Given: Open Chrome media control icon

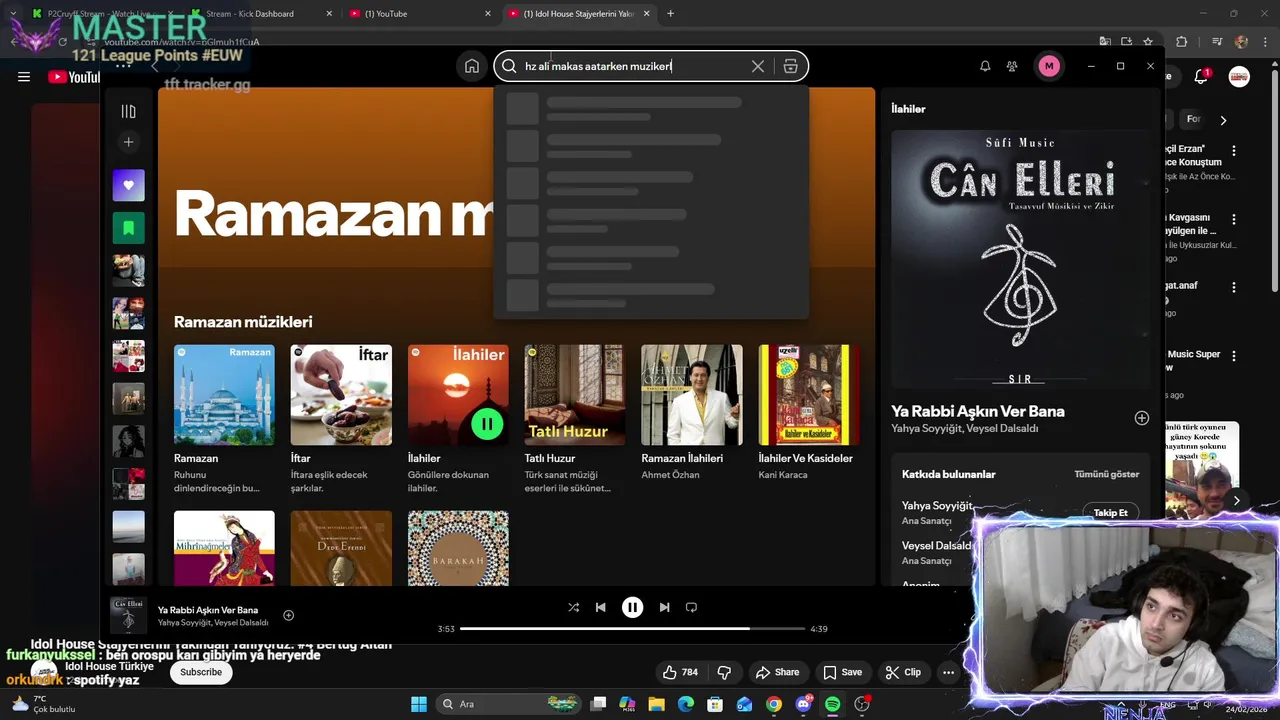Looking at the screenshot, I should click(1217, 42).
